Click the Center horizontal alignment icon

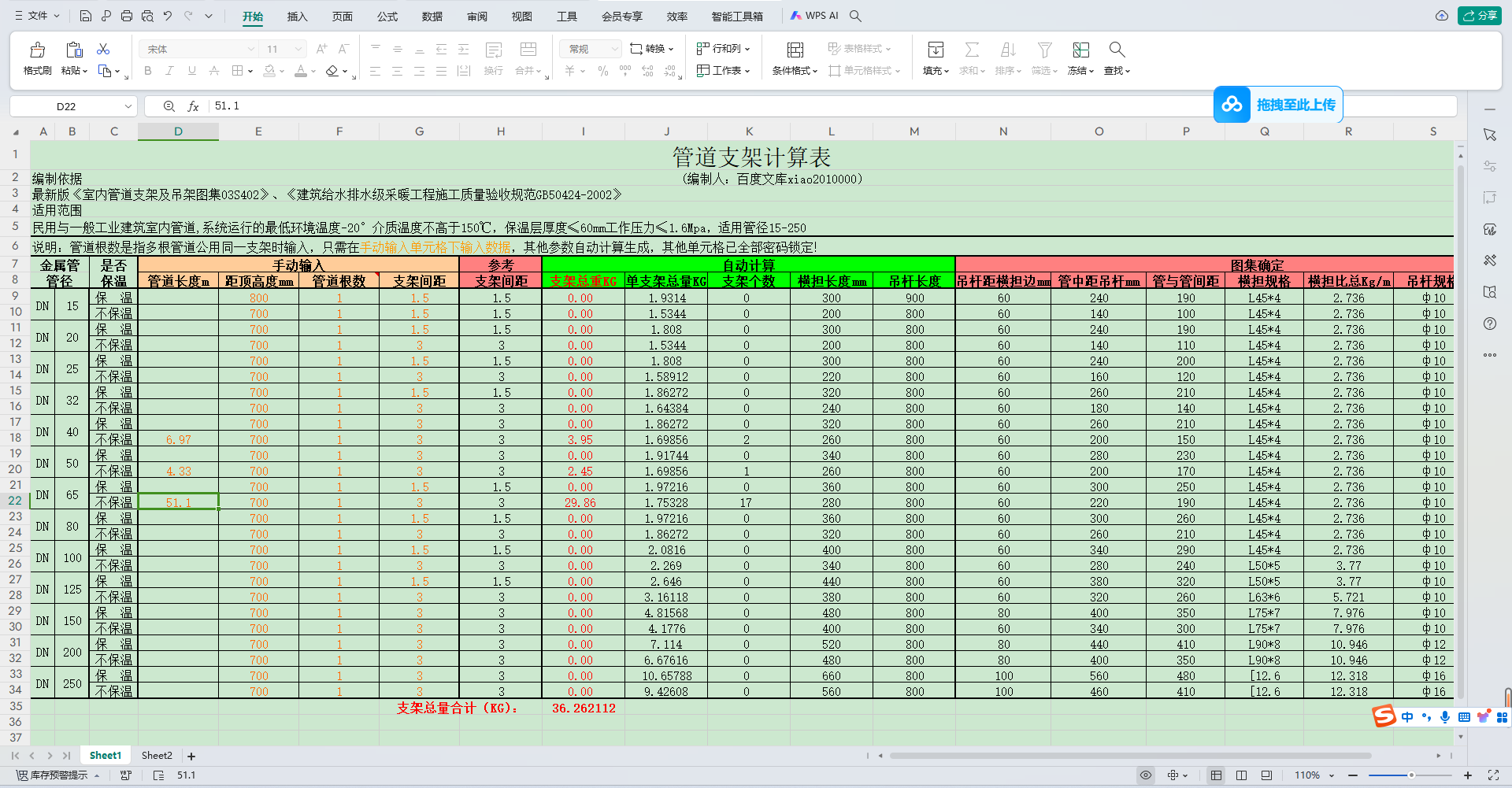pyautogui.click(x=398, y=71)
